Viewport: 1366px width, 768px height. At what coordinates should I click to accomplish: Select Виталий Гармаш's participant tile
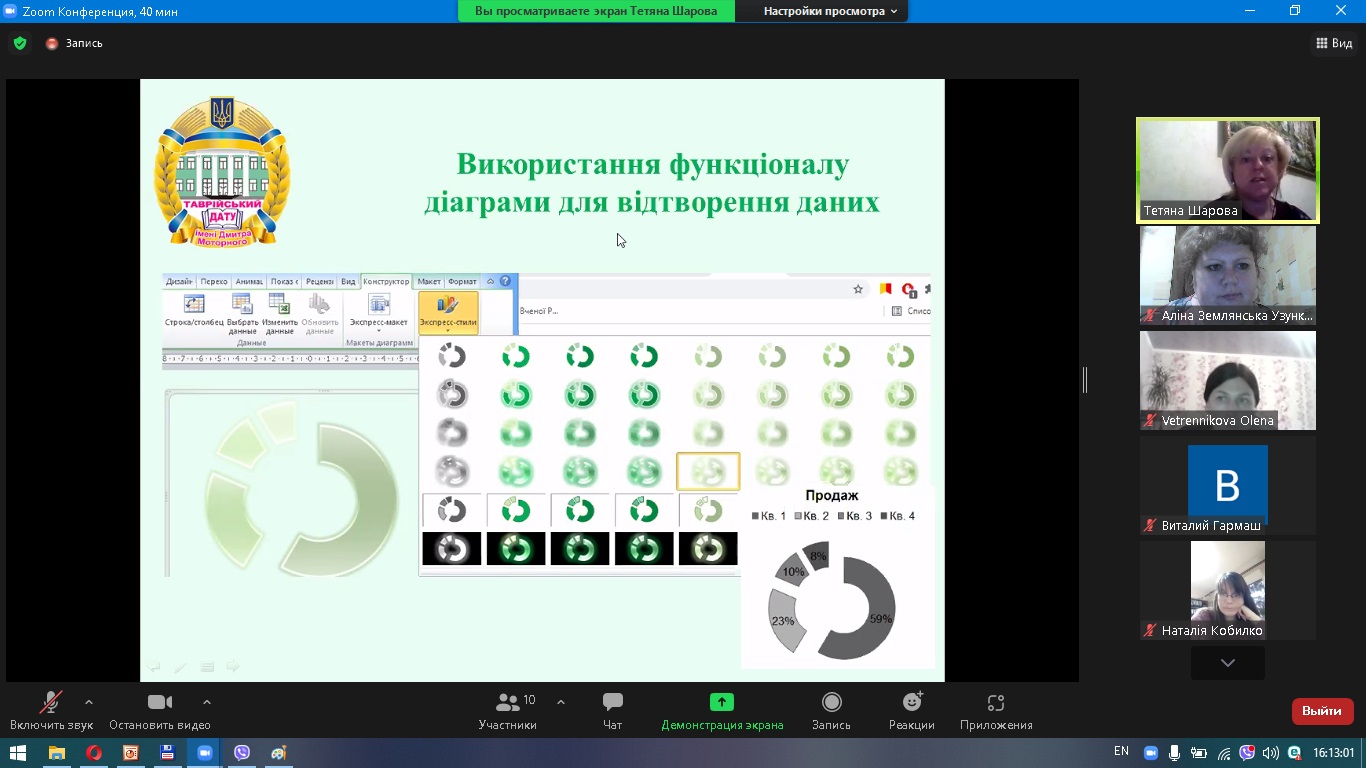(x=1228, y=487)
